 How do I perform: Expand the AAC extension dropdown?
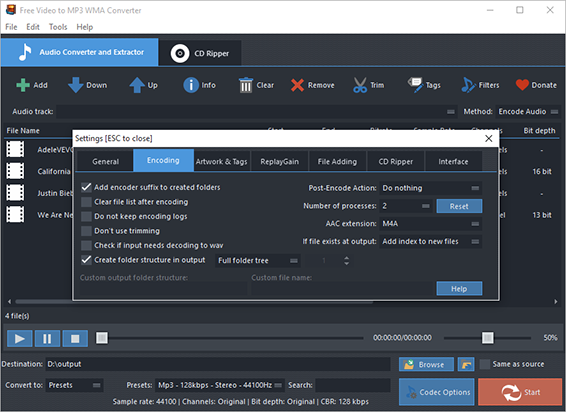431,224
